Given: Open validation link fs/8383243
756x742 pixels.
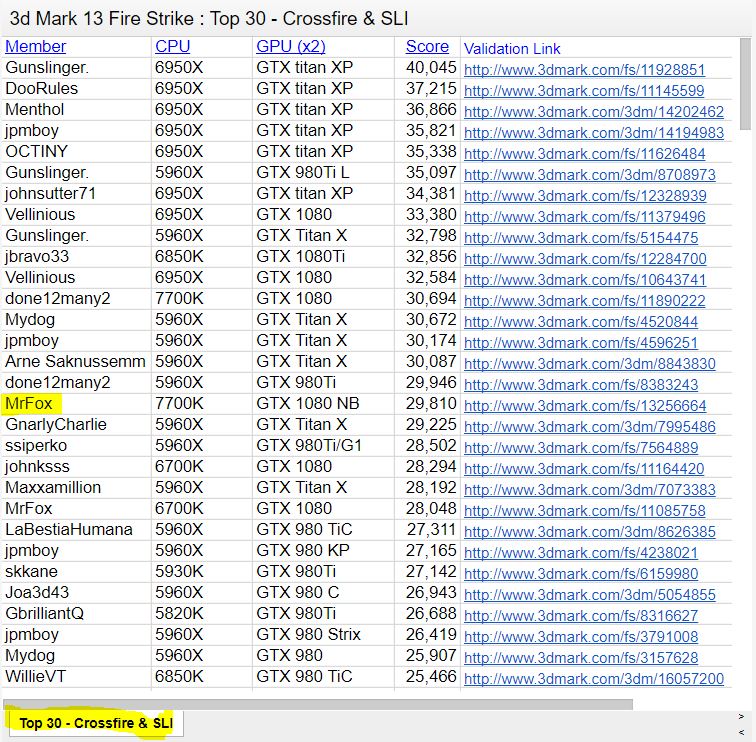Looking at the screenshot, I should click(580, 385).
